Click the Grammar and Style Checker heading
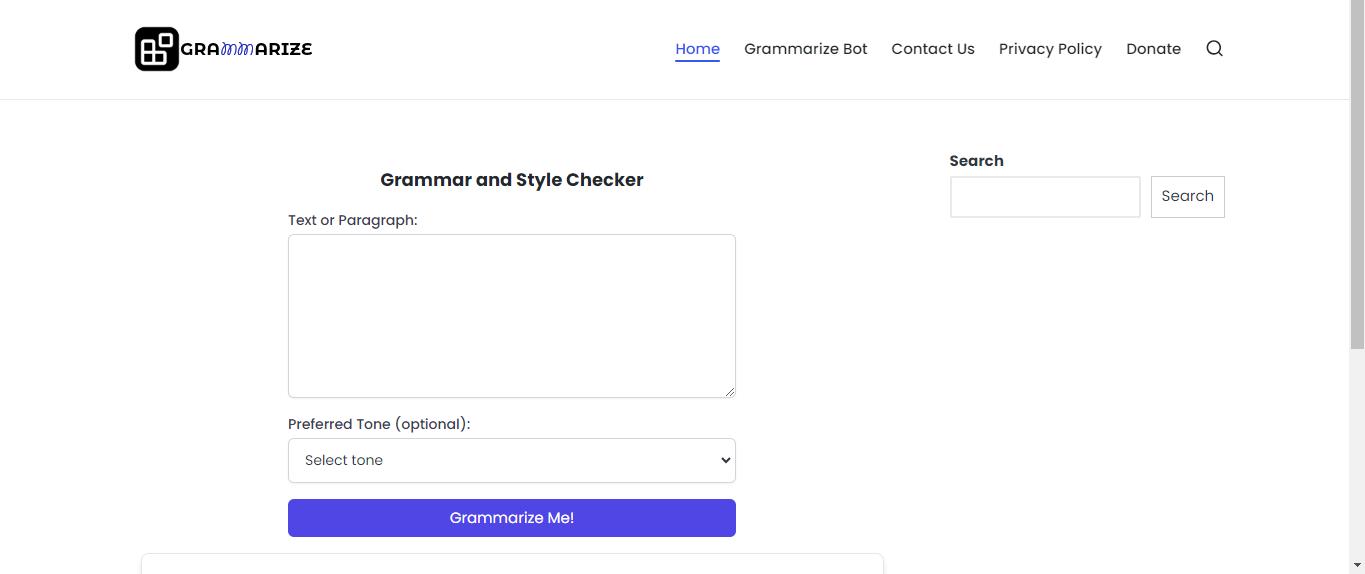Image resolution: width=1365 pixels, height=574 pixels. pyautogui.click(x=512, y=180)
